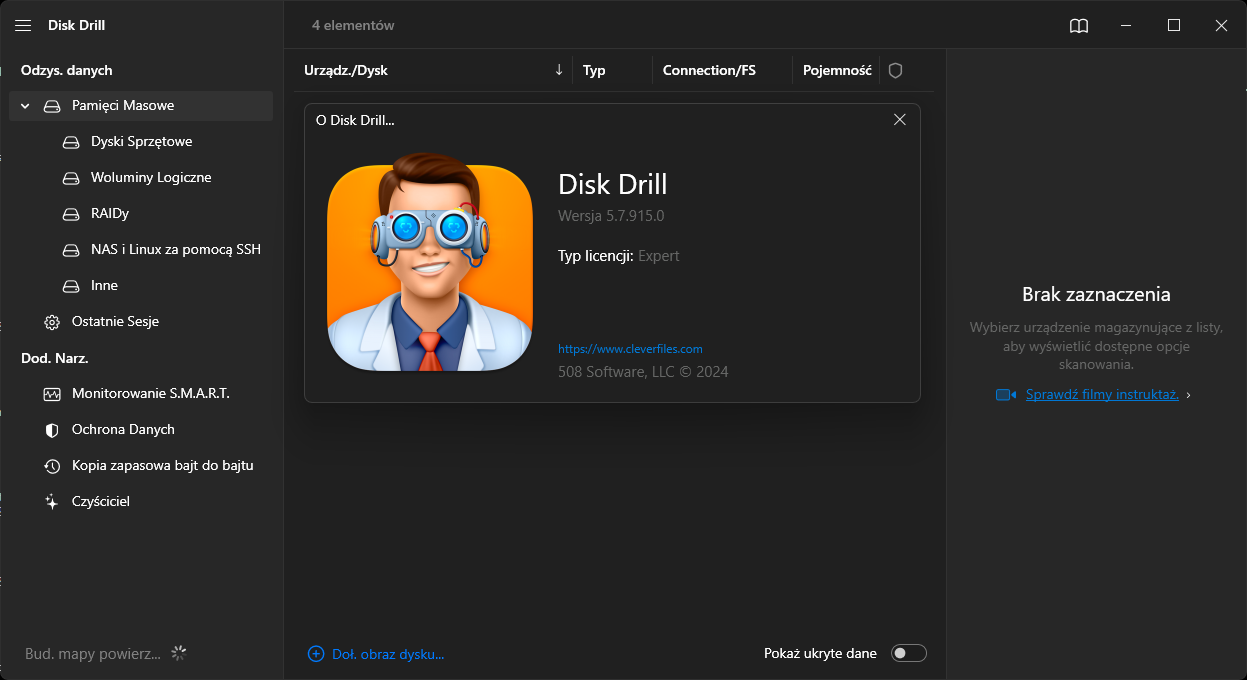Sort by Urządz./Dysk column header
This screenshot has height=680, width=1247.
[x=346, y=71]
